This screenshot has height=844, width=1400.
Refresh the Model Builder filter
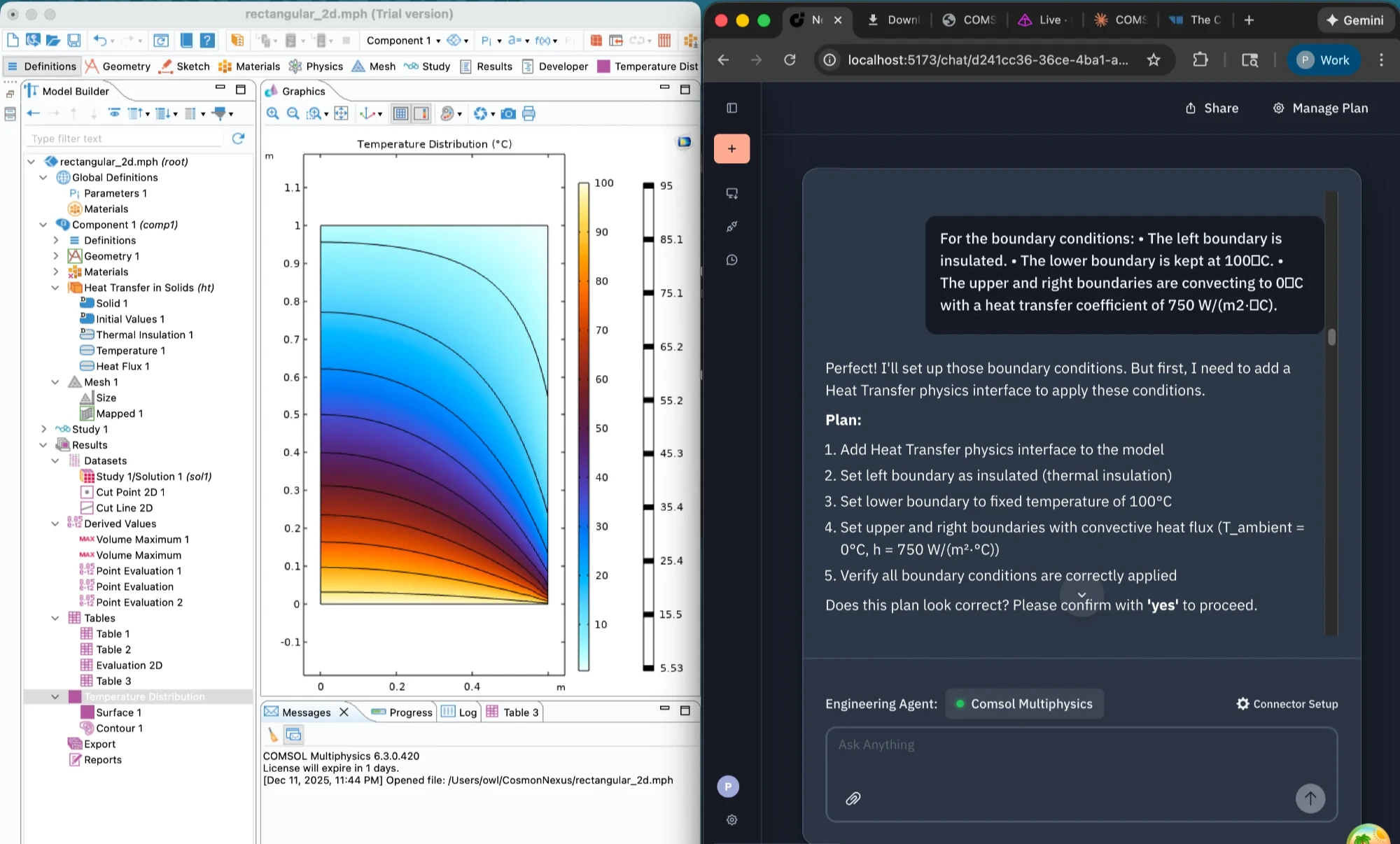click(x=238, y=139)
